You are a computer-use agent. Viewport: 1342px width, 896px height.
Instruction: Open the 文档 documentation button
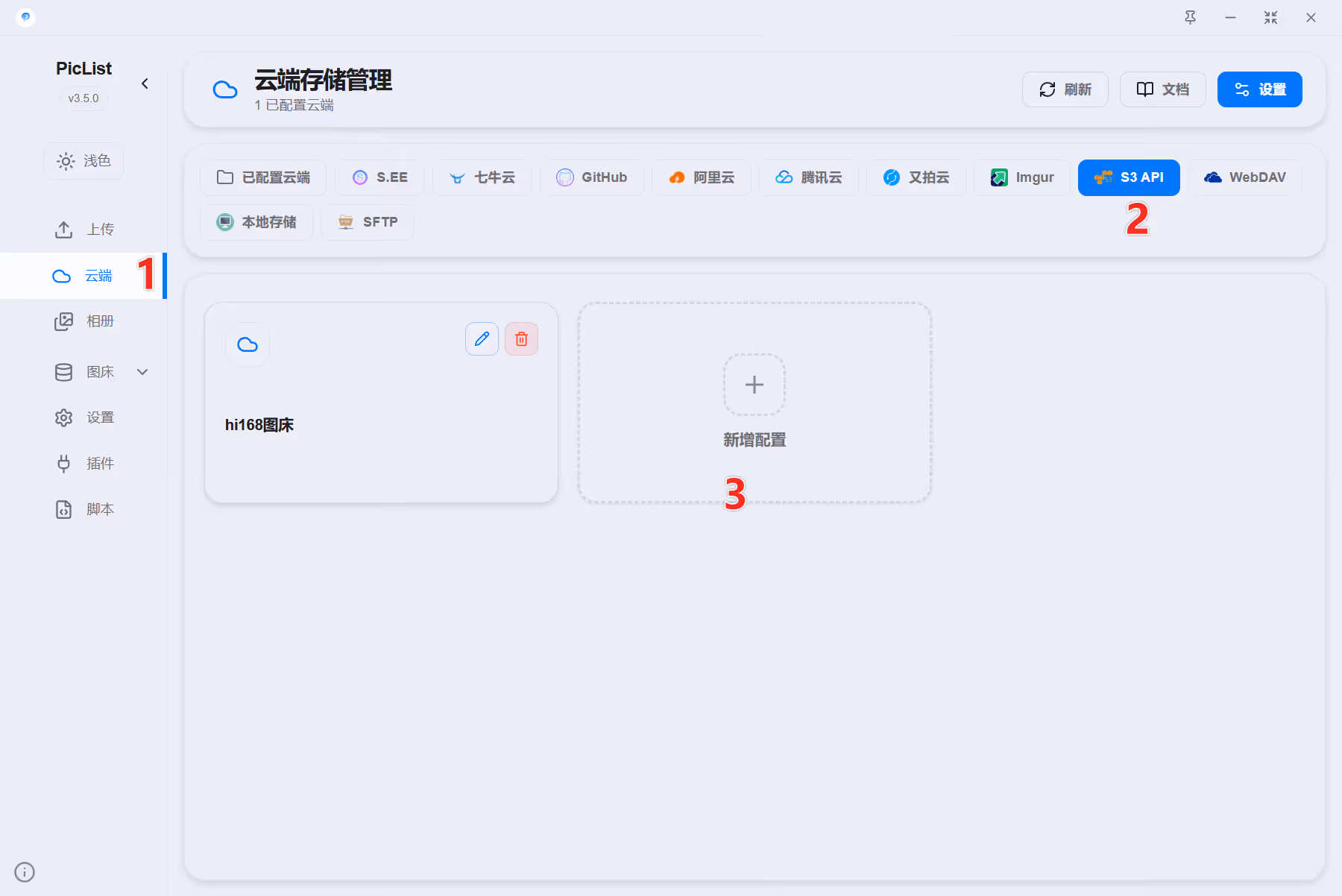click(x=1163, y=89)
